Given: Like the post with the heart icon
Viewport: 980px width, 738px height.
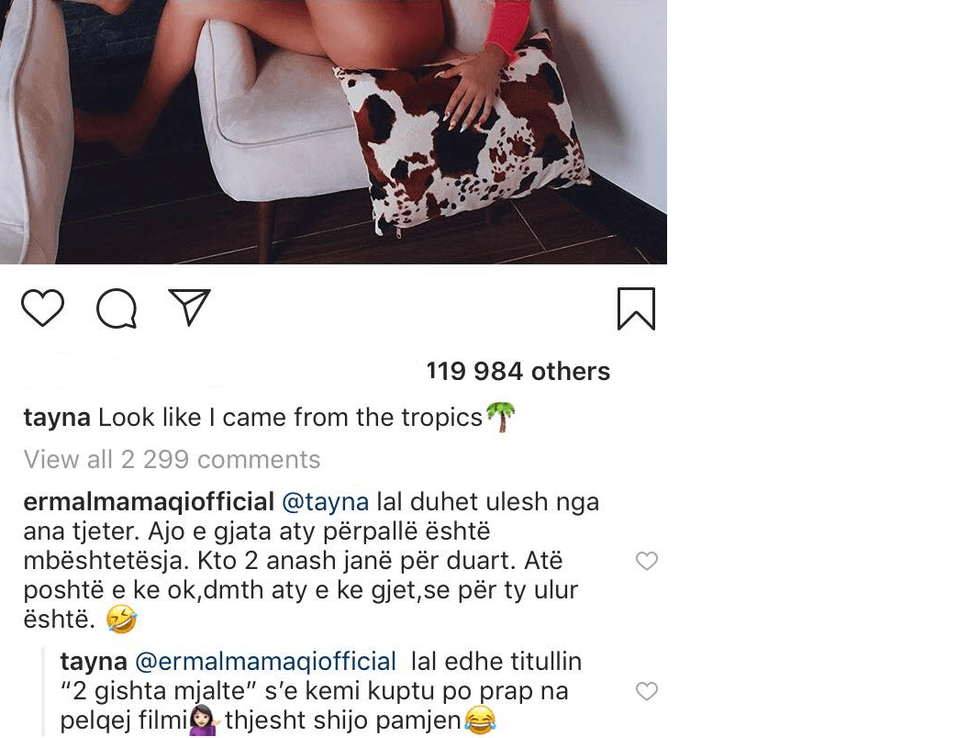Looking at the screenshot, I should [43, 308].
